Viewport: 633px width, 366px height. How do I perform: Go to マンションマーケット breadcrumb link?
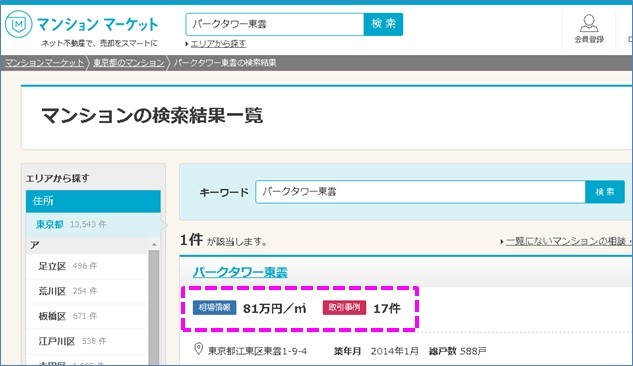click(44, 63)
